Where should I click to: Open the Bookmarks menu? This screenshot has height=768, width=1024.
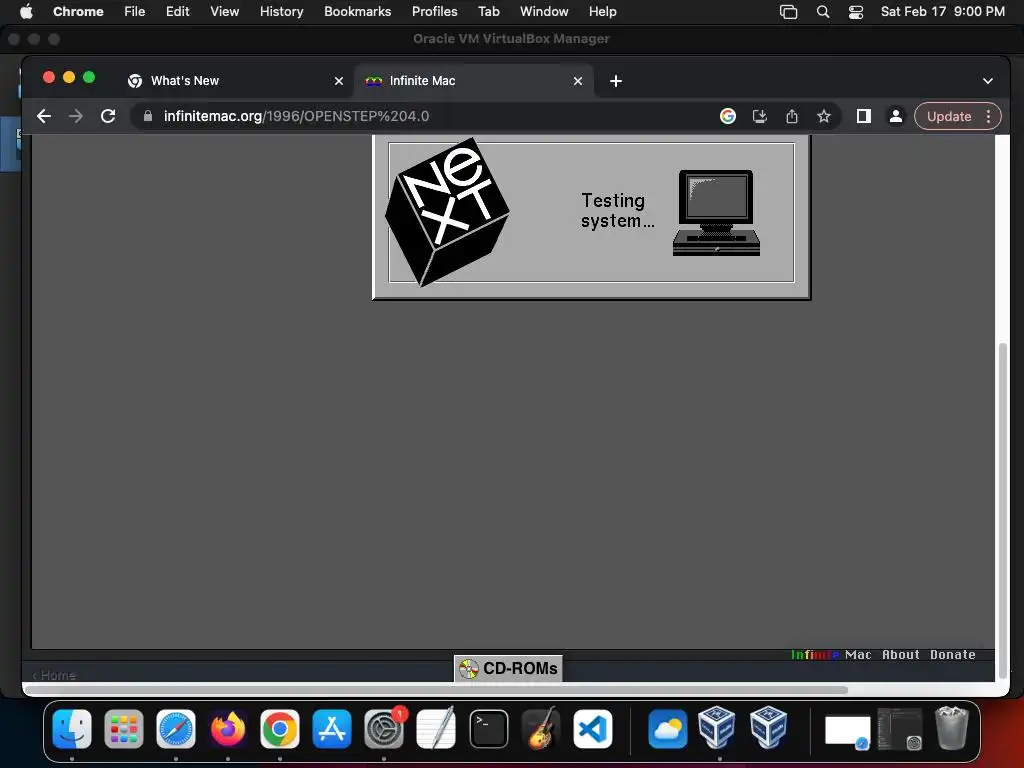357,11
